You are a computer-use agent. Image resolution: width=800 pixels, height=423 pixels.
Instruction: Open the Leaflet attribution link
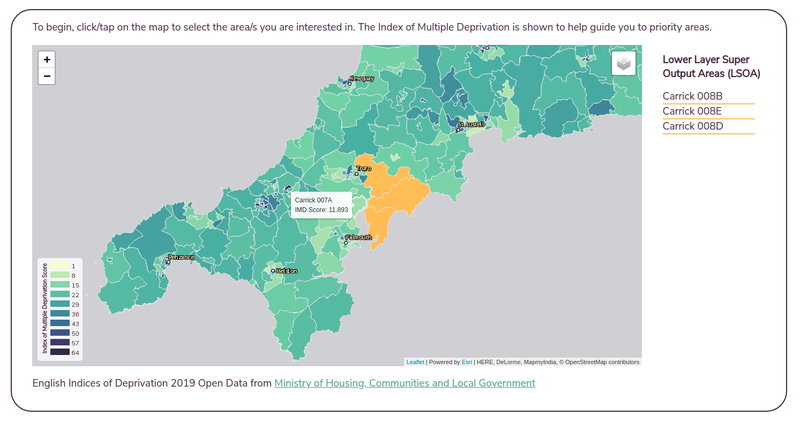click(x=414, y=362)
